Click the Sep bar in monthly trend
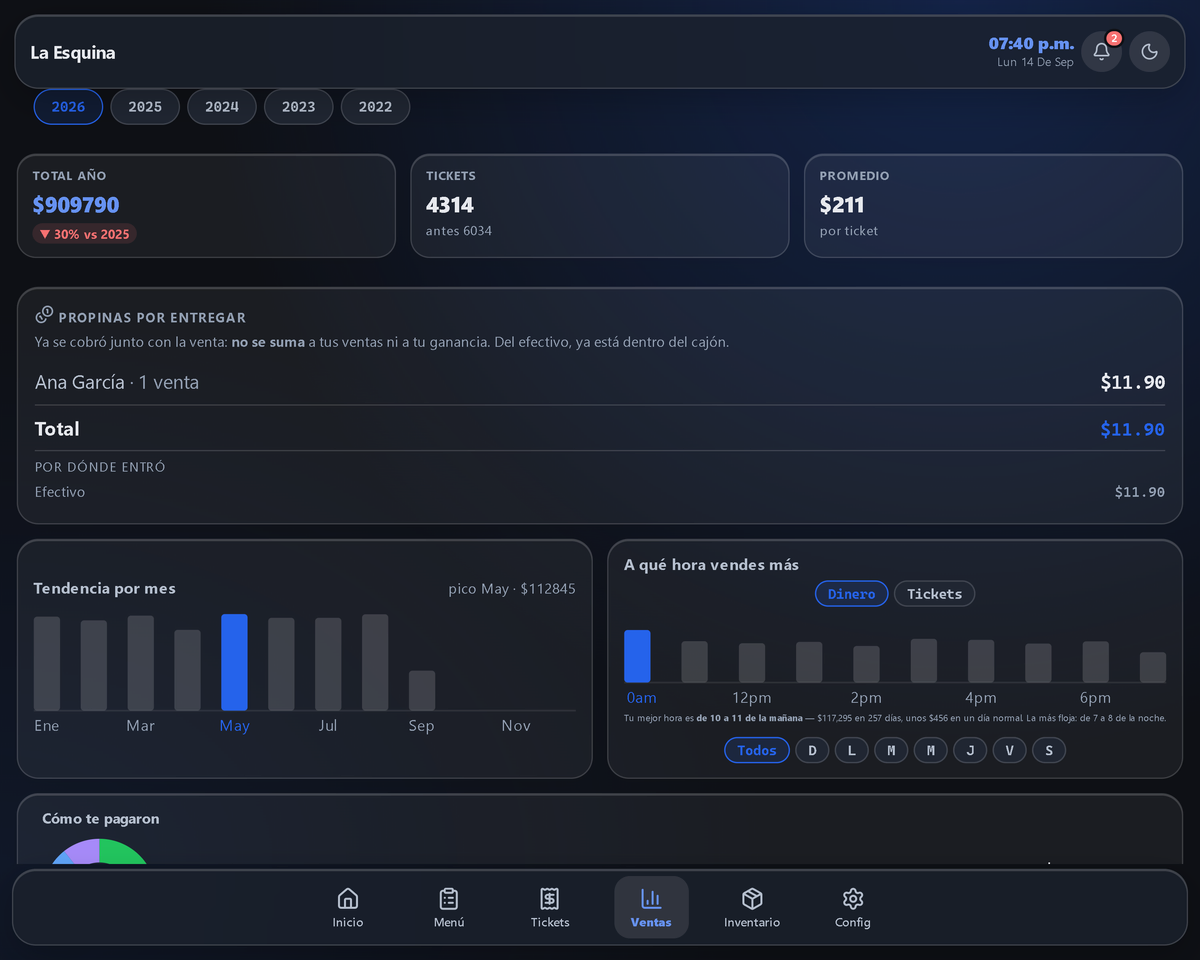 click(422, 691)
